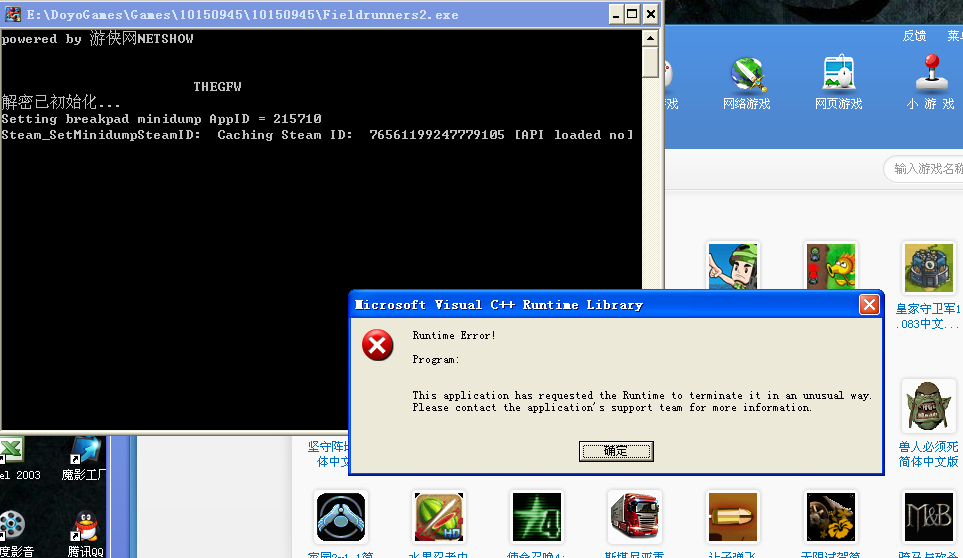Click the 反馈 feedback link
Image resolution: width=963 pixels, height=558 pixels.
click(914, 36)
